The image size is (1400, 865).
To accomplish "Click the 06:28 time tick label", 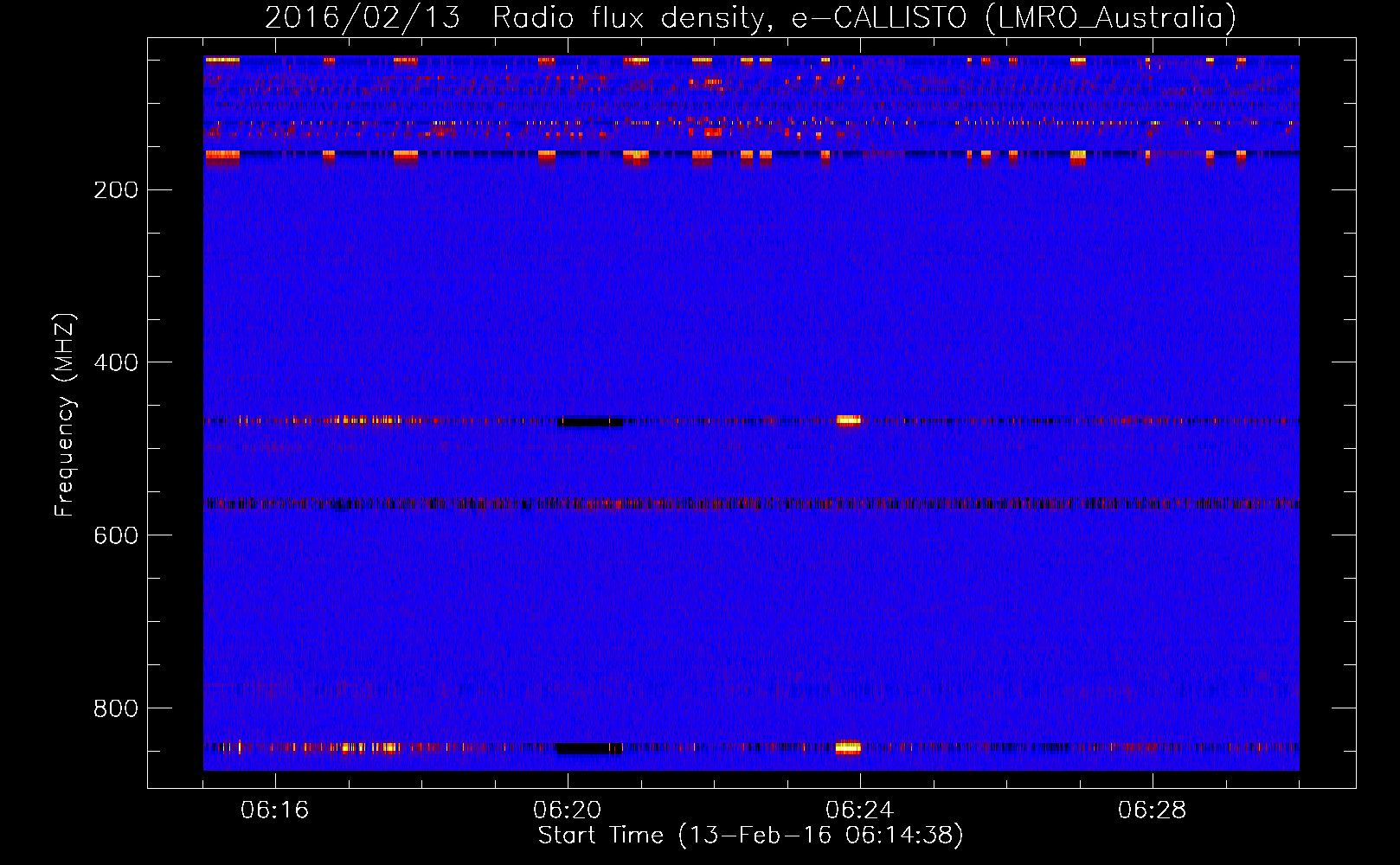I will pyautogui.click(x=1152, y=811).
